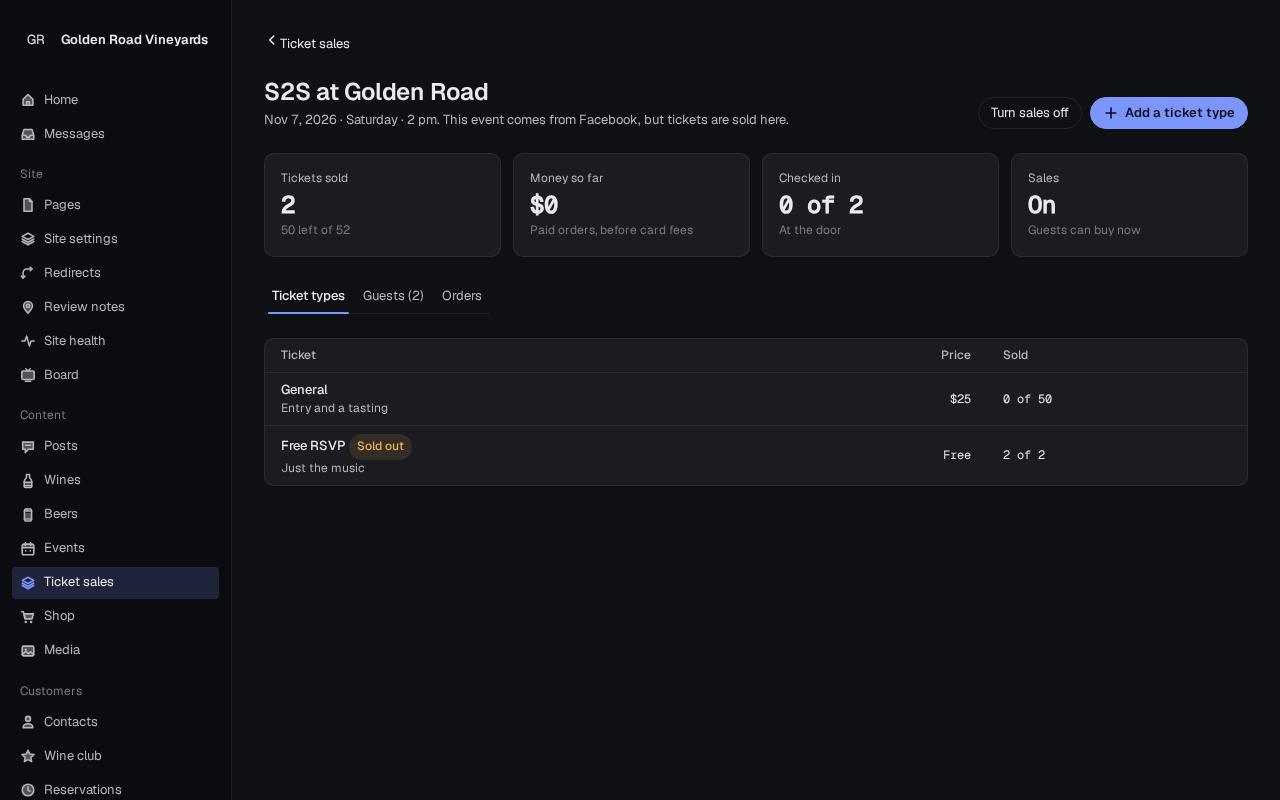Click the Sold column header

coord(1015,355)
